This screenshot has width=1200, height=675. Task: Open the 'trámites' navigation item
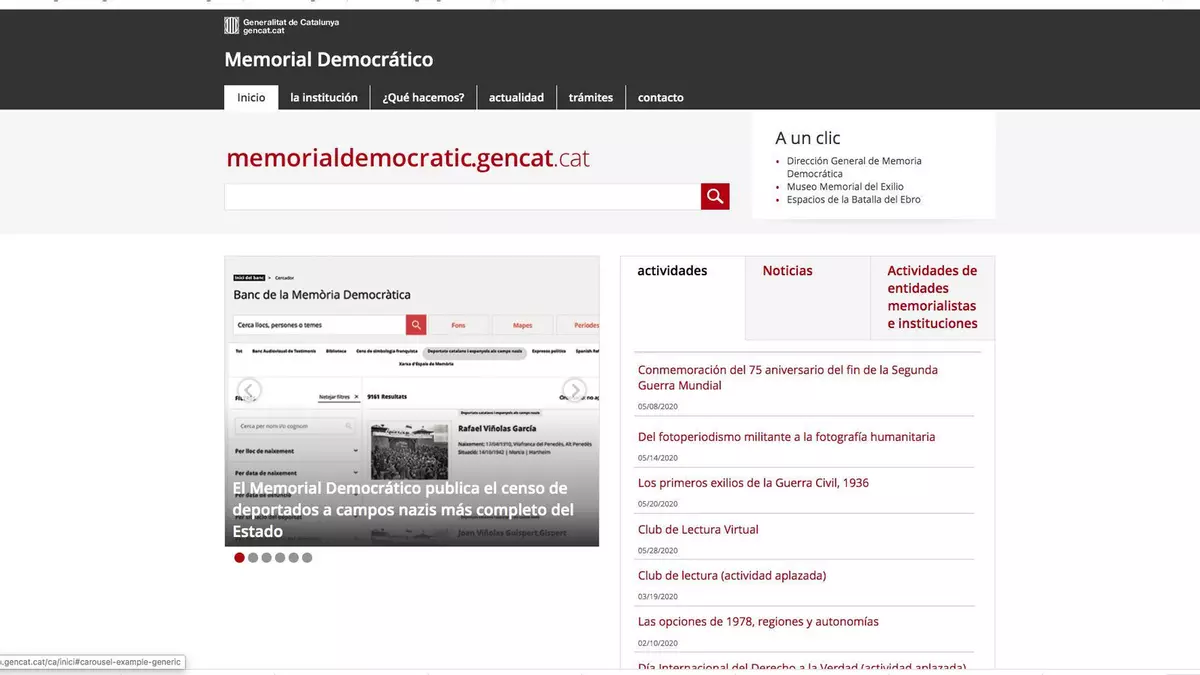pyautogui.click(x=590, y=98)
